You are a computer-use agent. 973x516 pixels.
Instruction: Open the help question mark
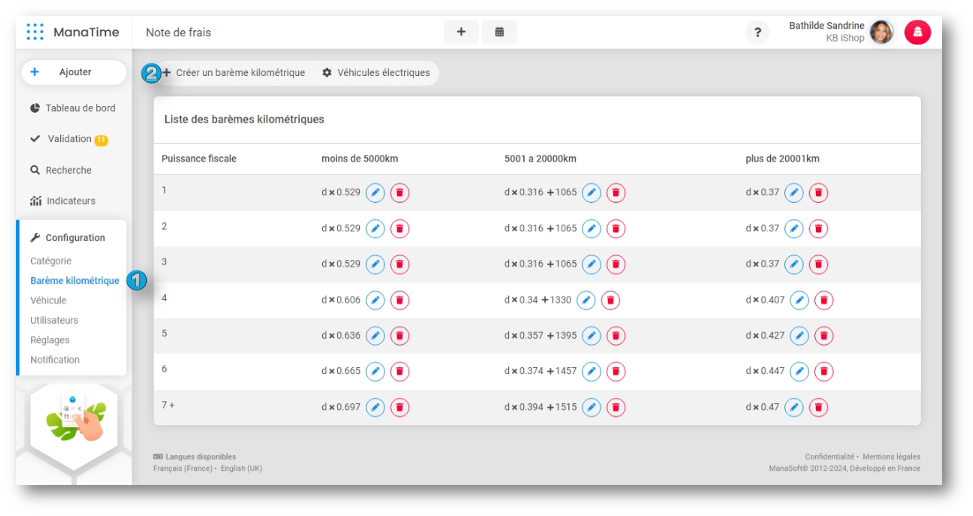coord(758,32)
